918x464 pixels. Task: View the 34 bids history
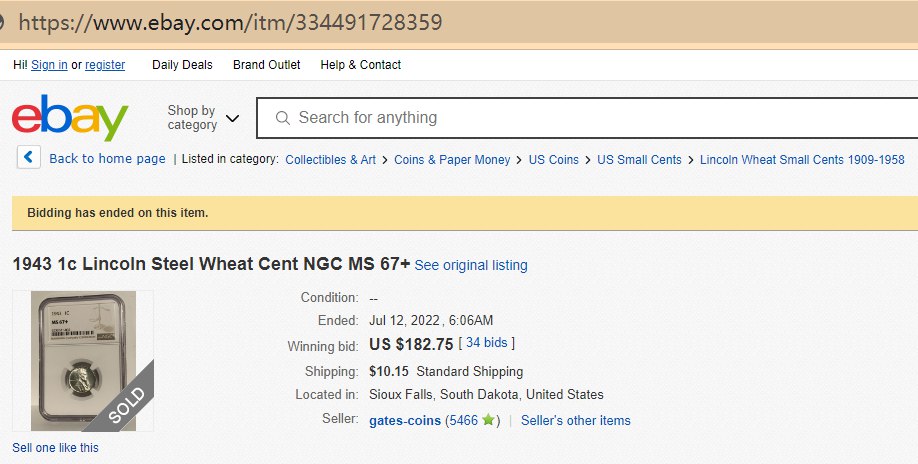(486, 343)
